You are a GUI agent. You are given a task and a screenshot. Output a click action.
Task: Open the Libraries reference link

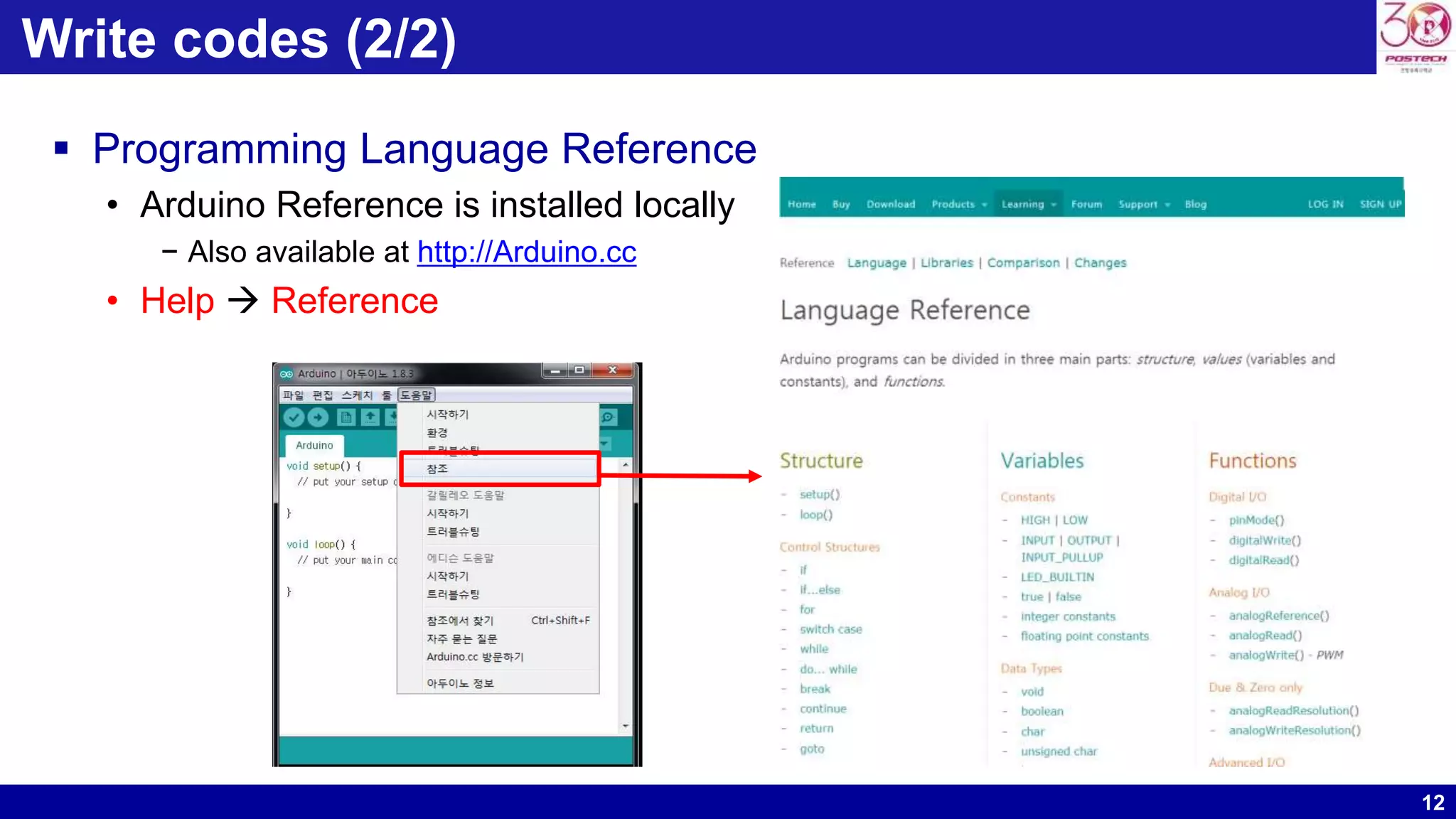point(947,263)
